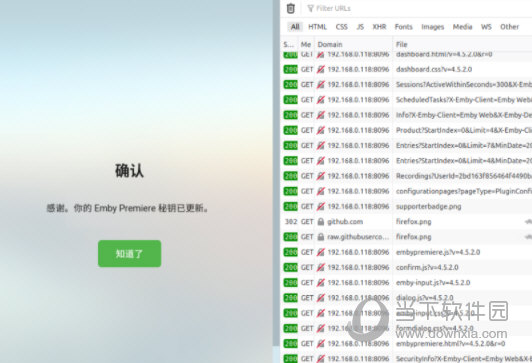Select the supporterbadge.png request row
This screenshot has height=363, width=532.
[x=406, y=207]
